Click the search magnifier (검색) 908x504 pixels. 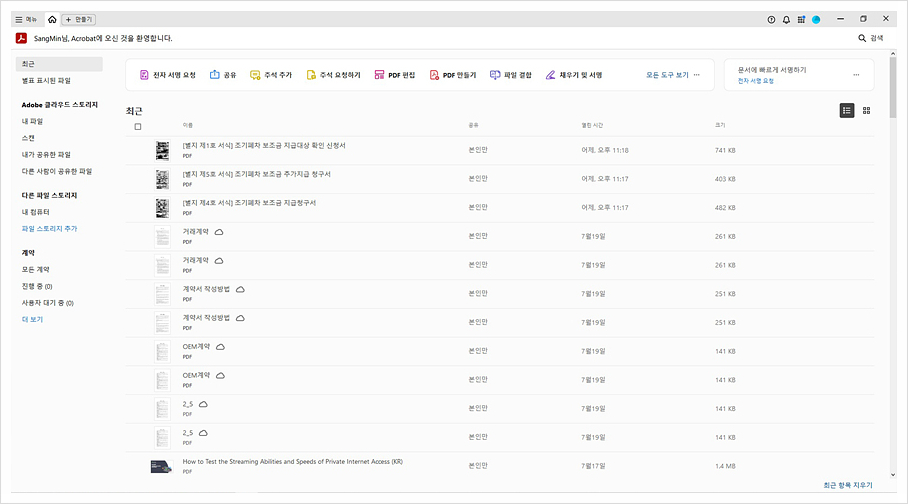tap(870, 38)
